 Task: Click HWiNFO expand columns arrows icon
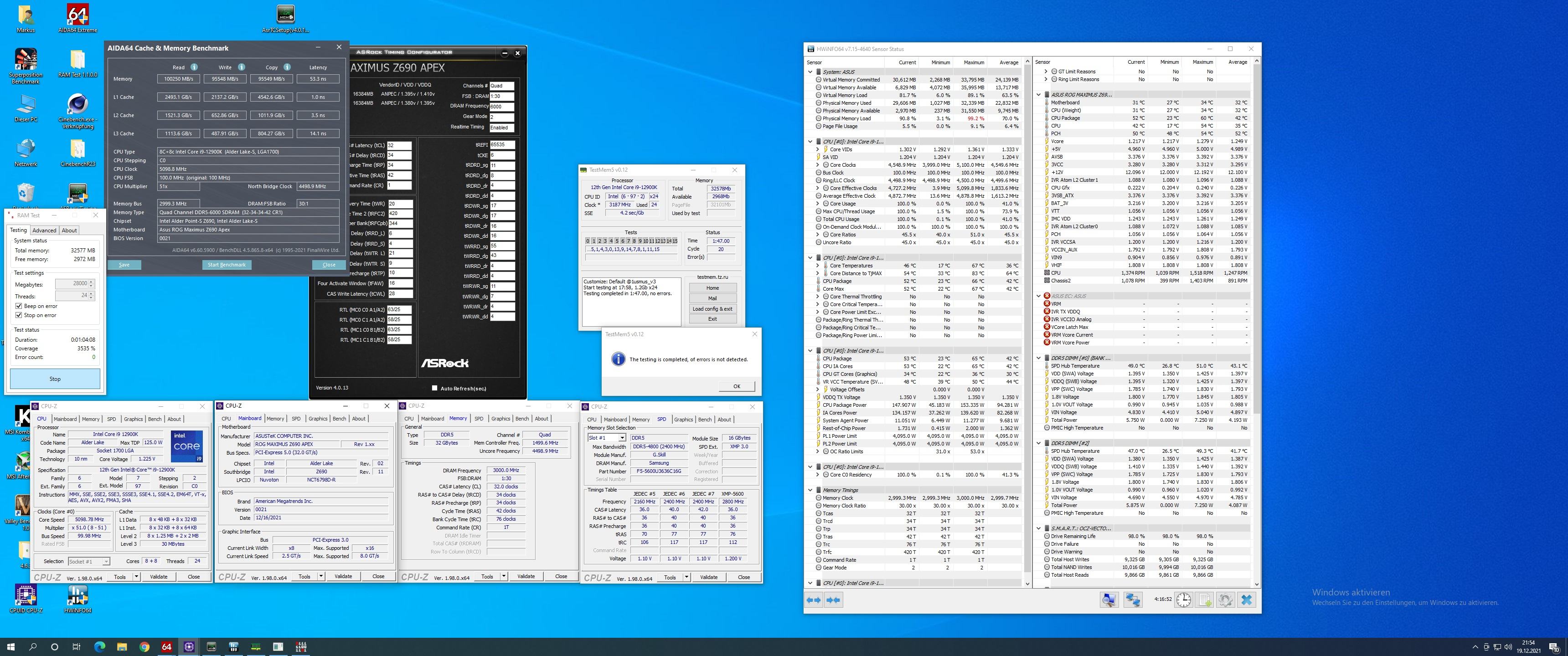pyautogui.click(x=814, y=600)
